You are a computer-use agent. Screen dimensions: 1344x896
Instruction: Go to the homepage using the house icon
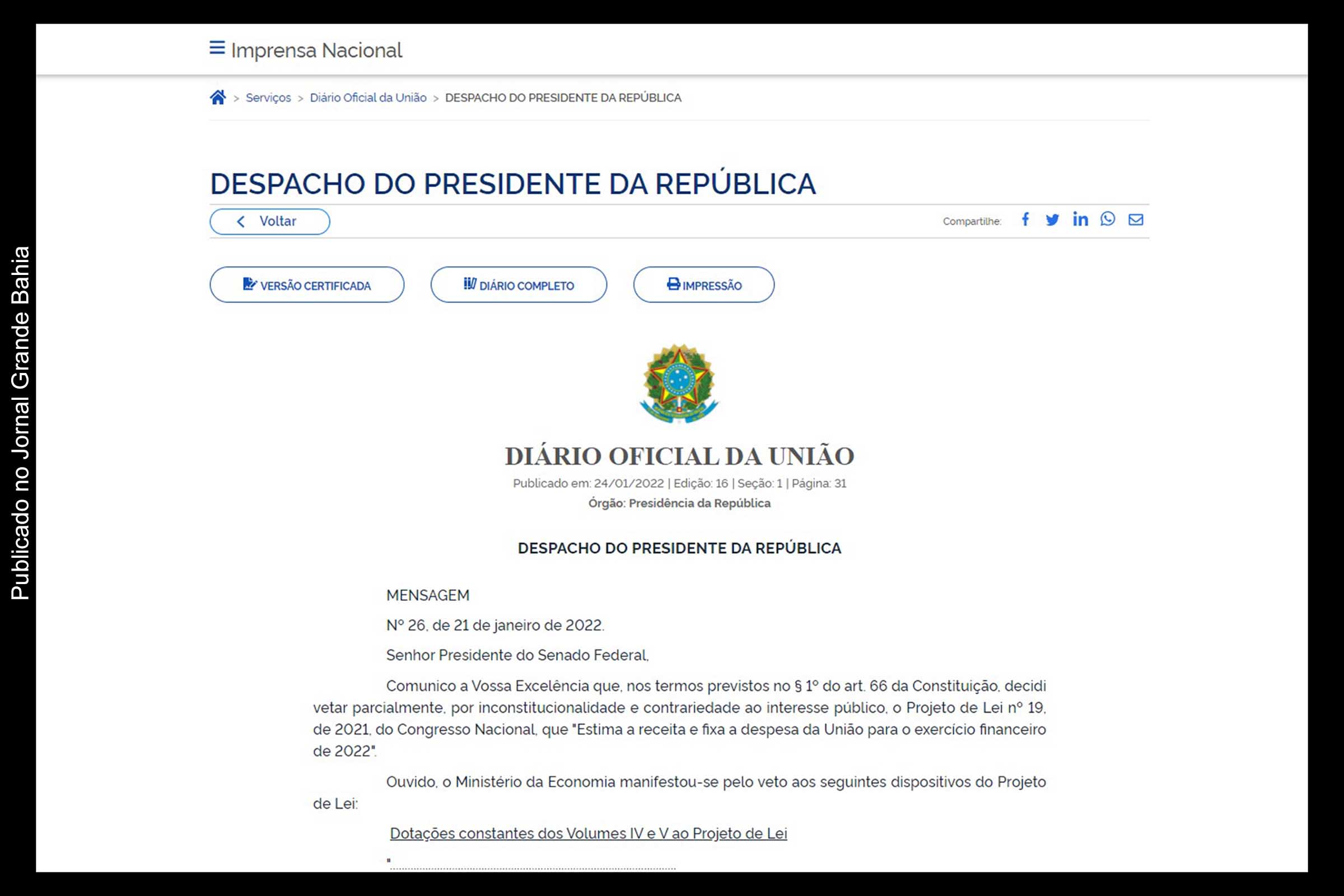[218, 97]
